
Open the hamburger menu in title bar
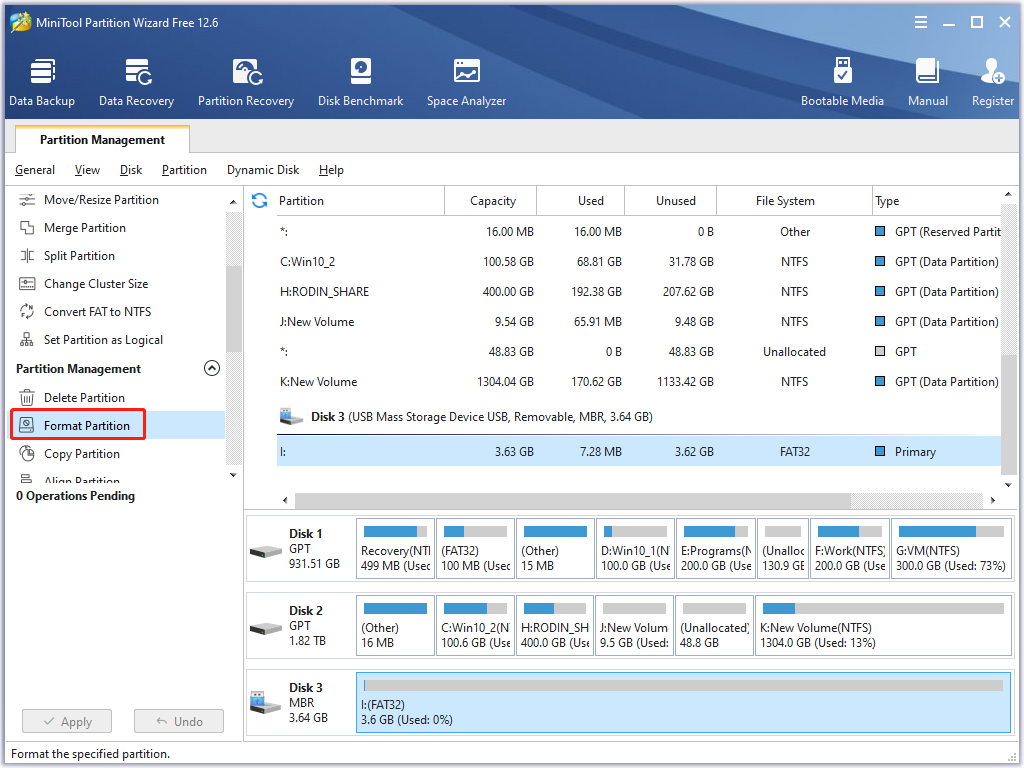(921, 22)
